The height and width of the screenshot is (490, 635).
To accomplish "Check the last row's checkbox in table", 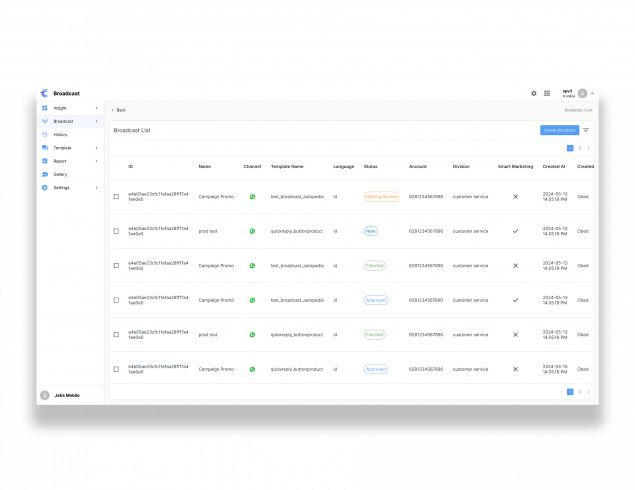I will tap(116, 369).
